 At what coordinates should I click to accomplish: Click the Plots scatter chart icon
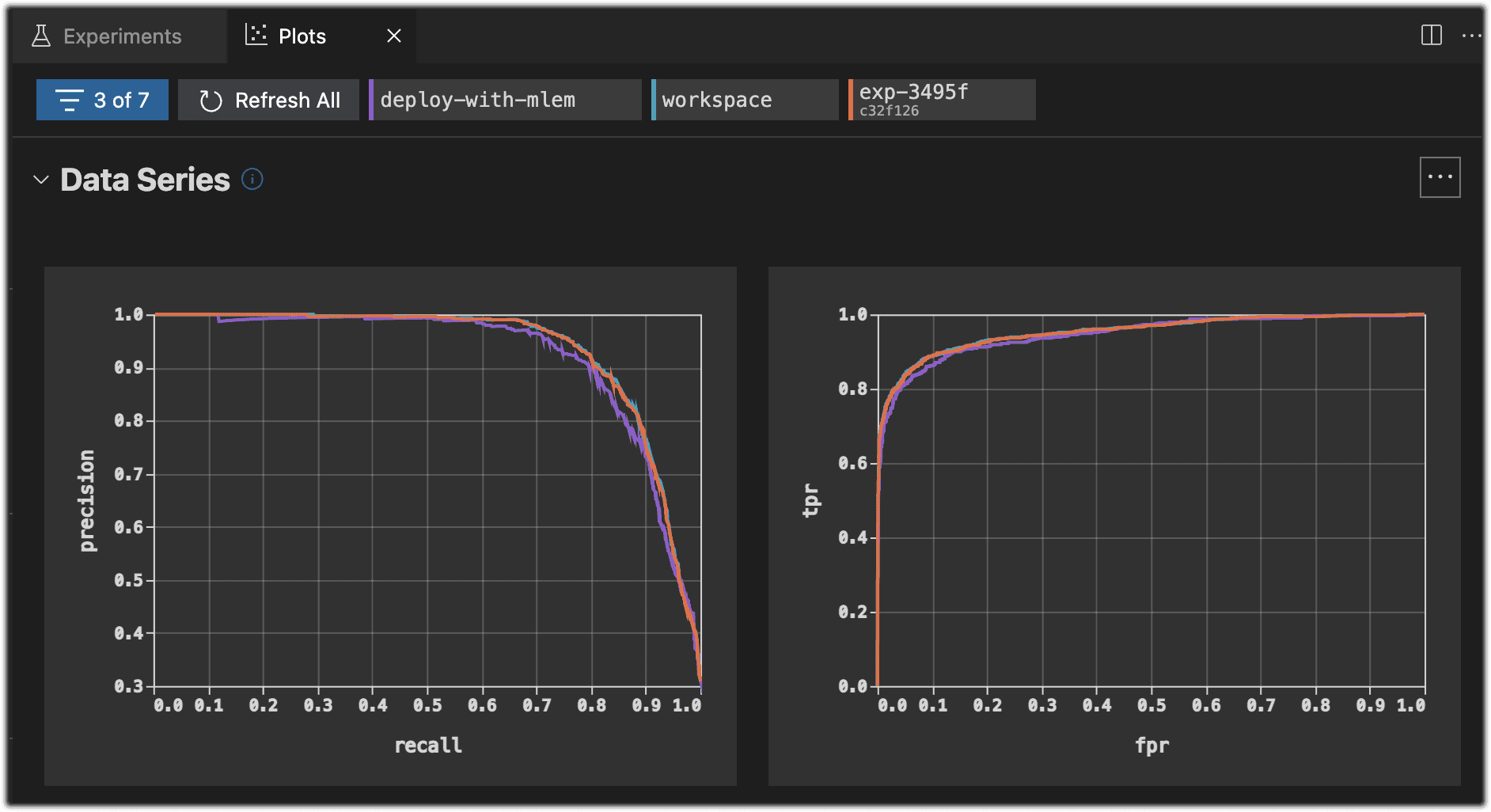coord(256,35)
